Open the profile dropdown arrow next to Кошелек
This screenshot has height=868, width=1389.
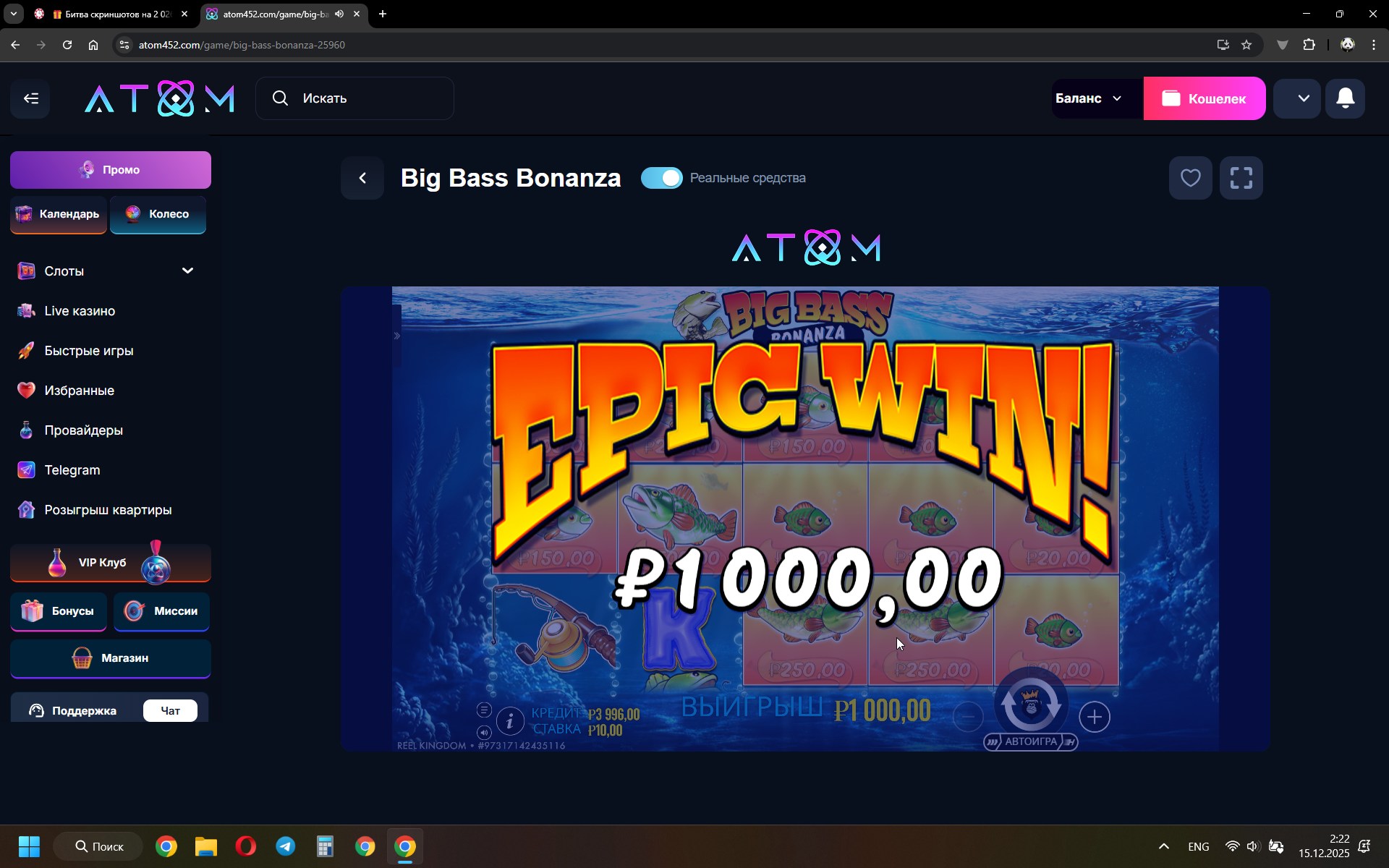coord(1296,98)
